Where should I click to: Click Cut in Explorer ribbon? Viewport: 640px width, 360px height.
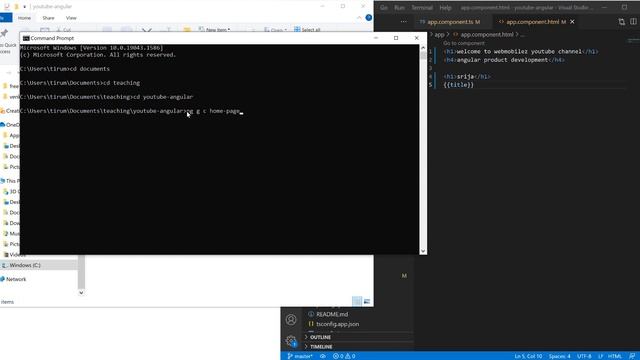(64, 30)
